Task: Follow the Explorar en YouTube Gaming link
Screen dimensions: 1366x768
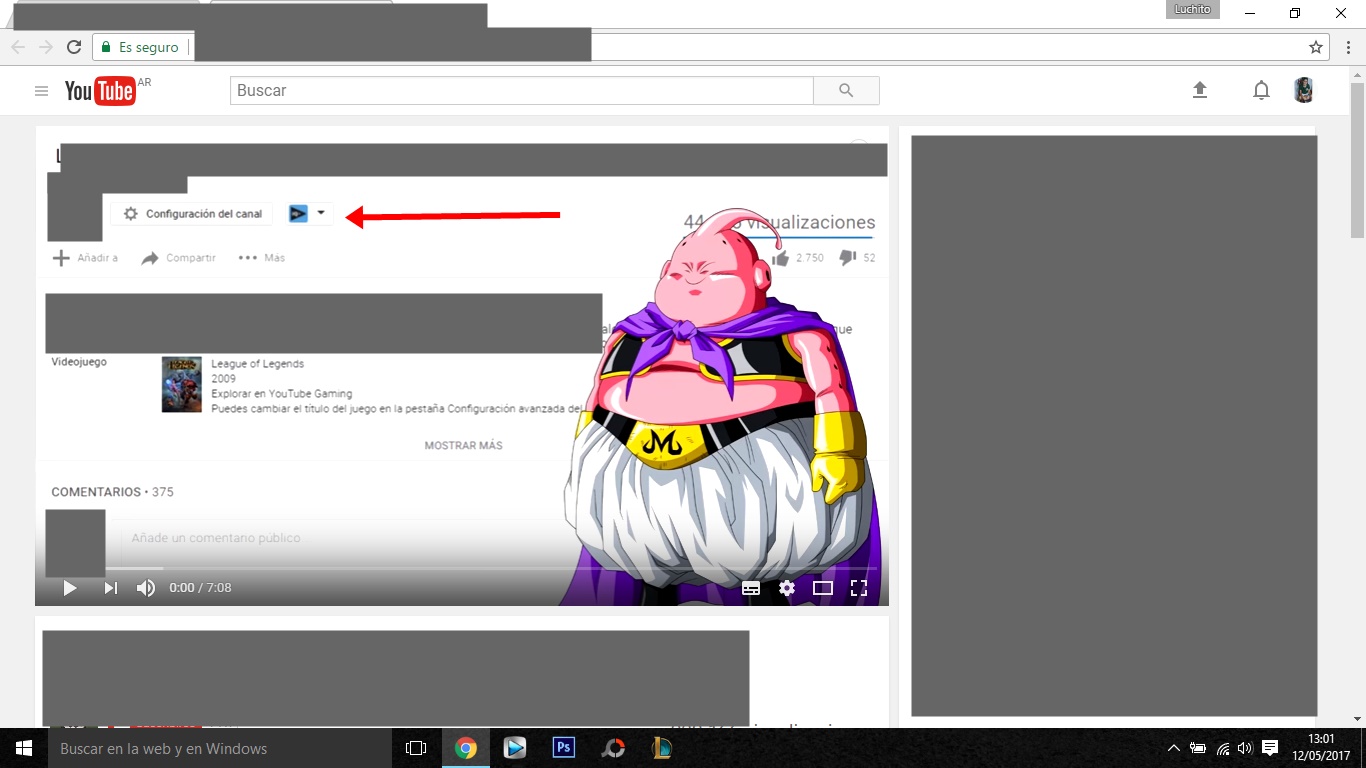Action: (282, 394)
